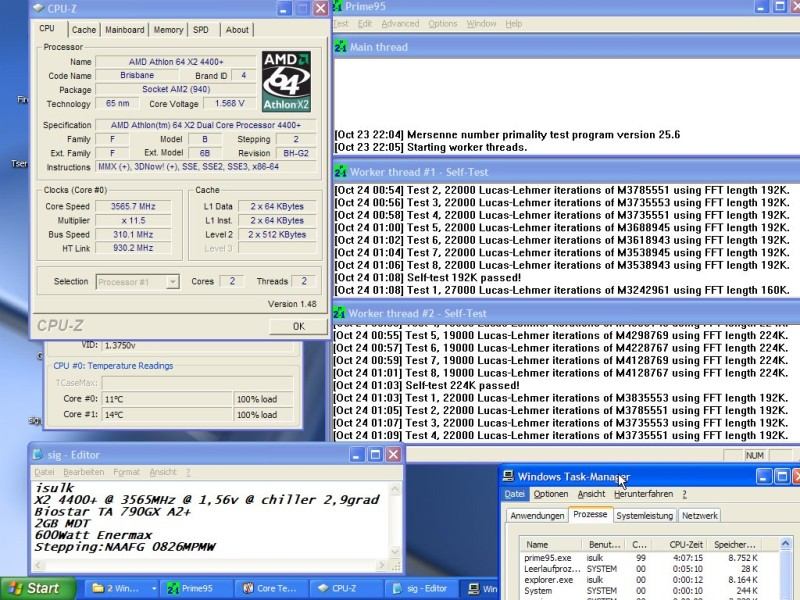Sort processes by CPU-Zeit column header
The image size is (800, 600).
pos(681,544)
